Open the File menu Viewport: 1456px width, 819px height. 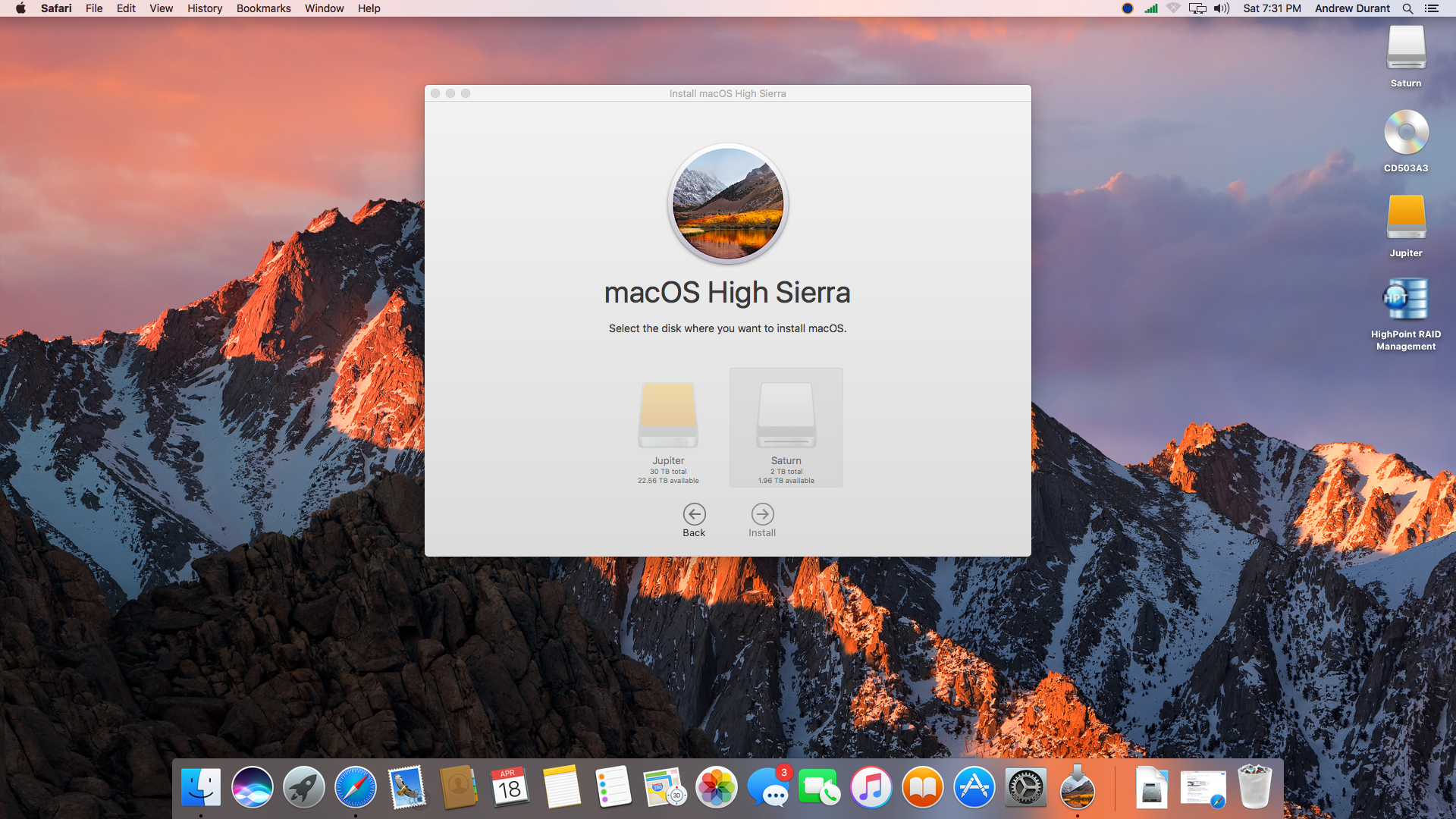click(94, 8)
